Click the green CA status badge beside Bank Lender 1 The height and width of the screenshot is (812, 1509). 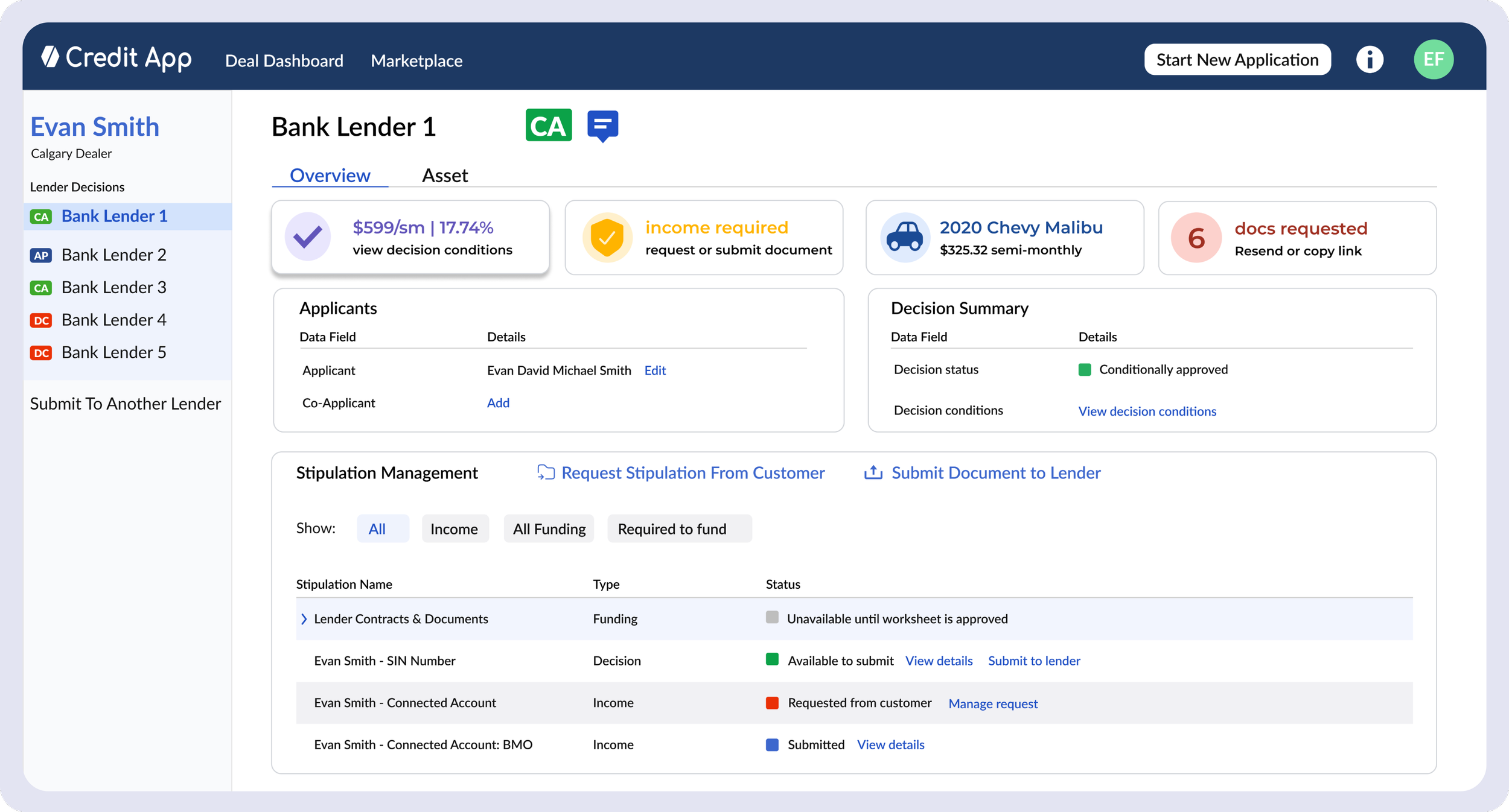(548, 125)
